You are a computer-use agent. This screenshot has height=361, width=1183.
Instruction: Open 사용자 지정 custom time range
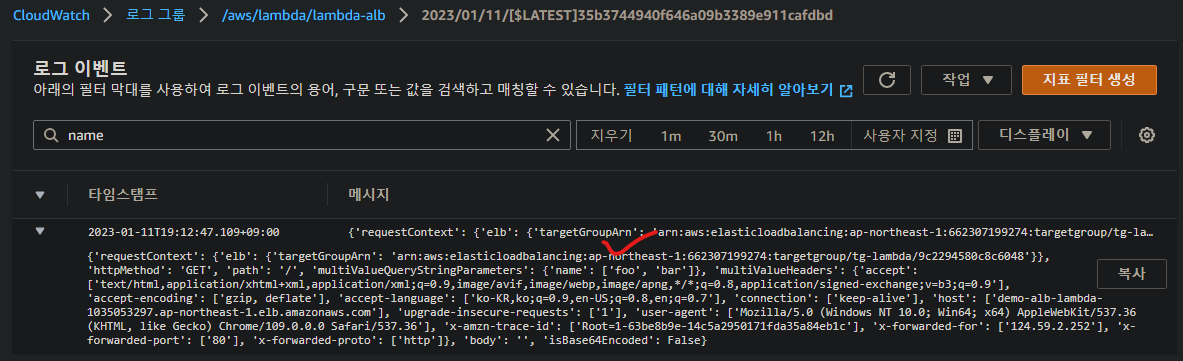coord(911,136)
